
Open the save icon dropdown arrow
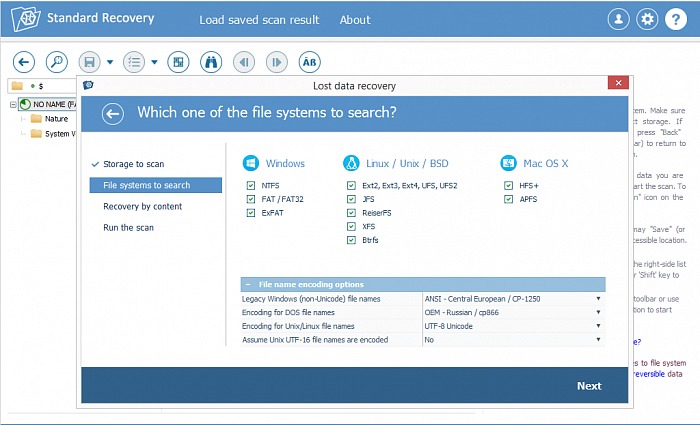click(x=110, y=62)
